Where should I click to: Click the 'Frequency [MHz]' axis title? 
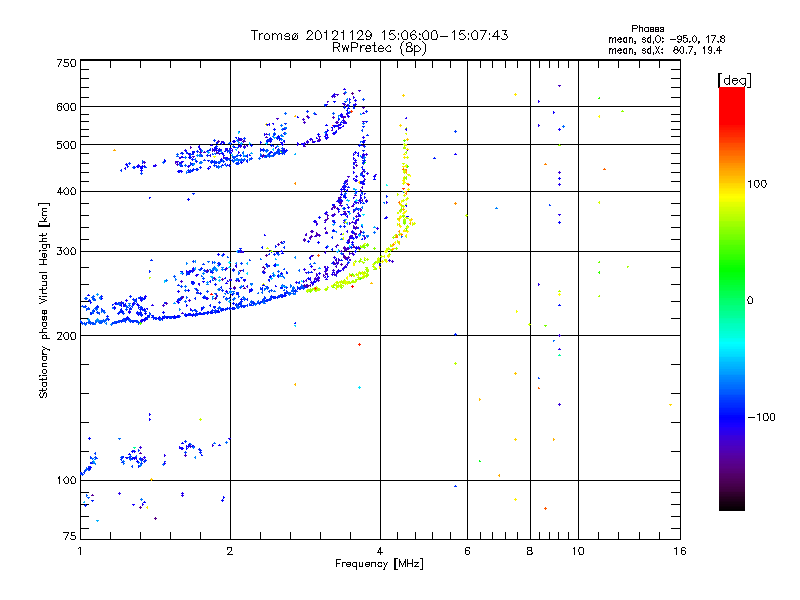(379, 564)
